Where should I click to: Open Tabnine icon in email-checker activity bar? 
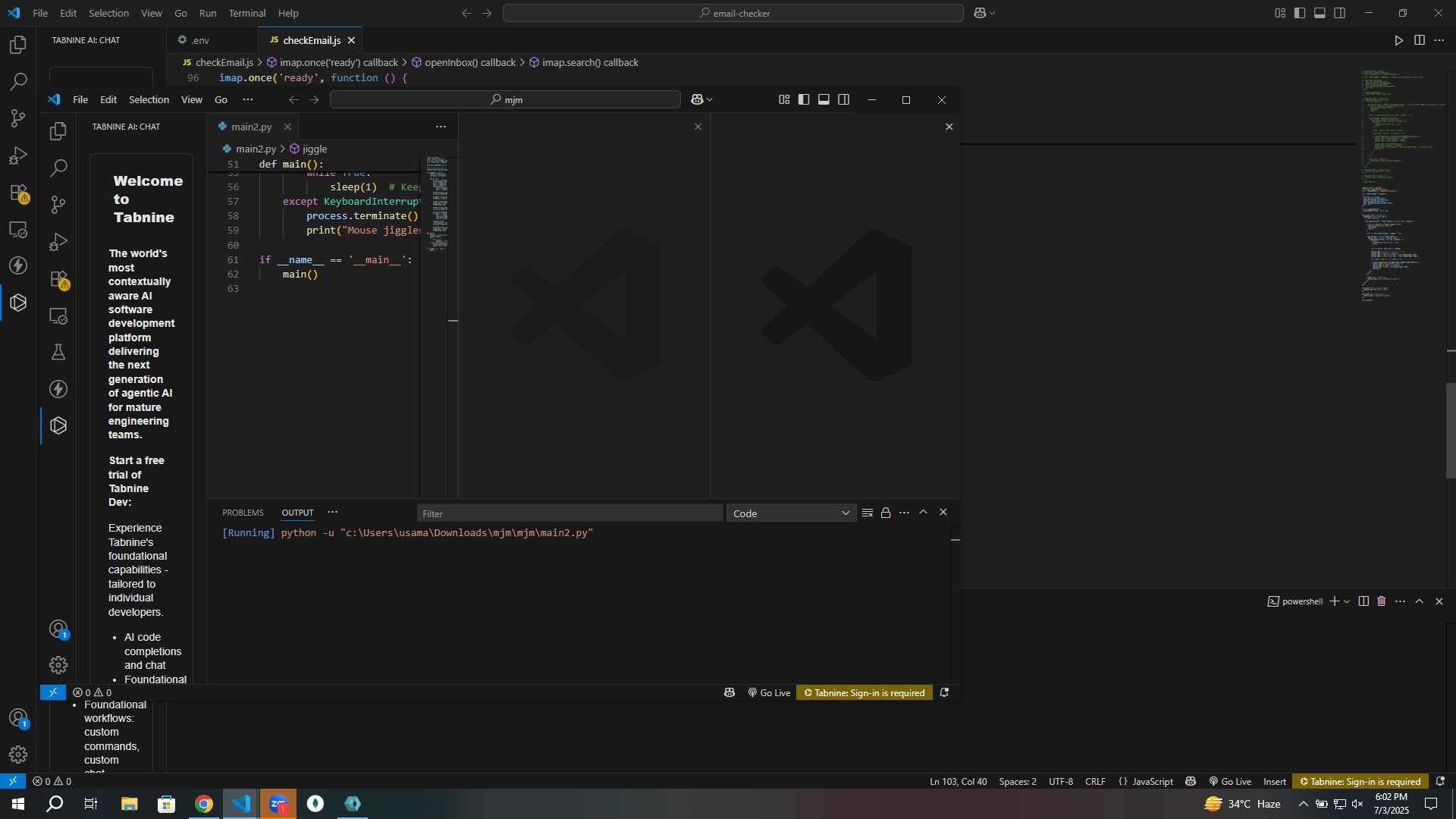[18, 303]
